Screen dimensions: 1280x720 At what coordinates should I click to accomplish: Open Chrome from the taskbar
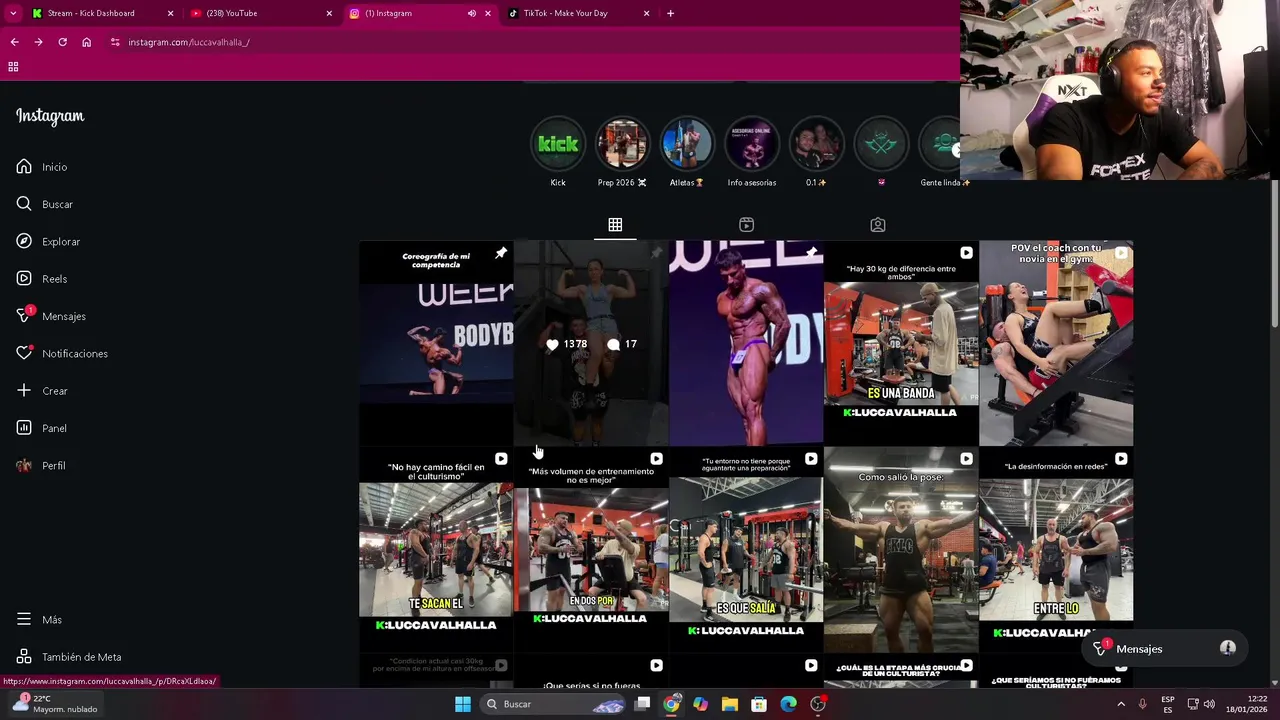point(671,704)
